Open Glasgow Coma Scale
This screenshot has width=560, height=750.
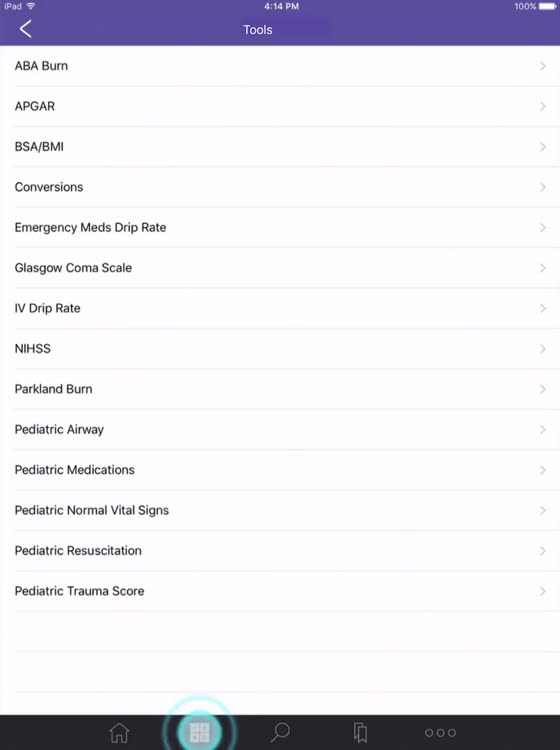pos(280,268)
